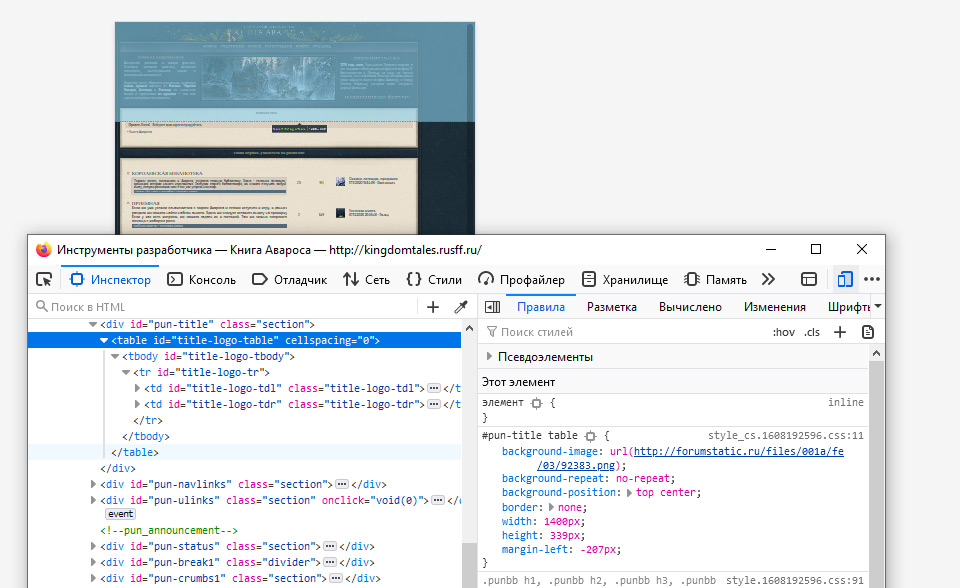The width and height of the screenshot is (960, 588).
Task: Open the Шрифты sidebar tab
Action: pyautogui.click(x=849, y=307)
